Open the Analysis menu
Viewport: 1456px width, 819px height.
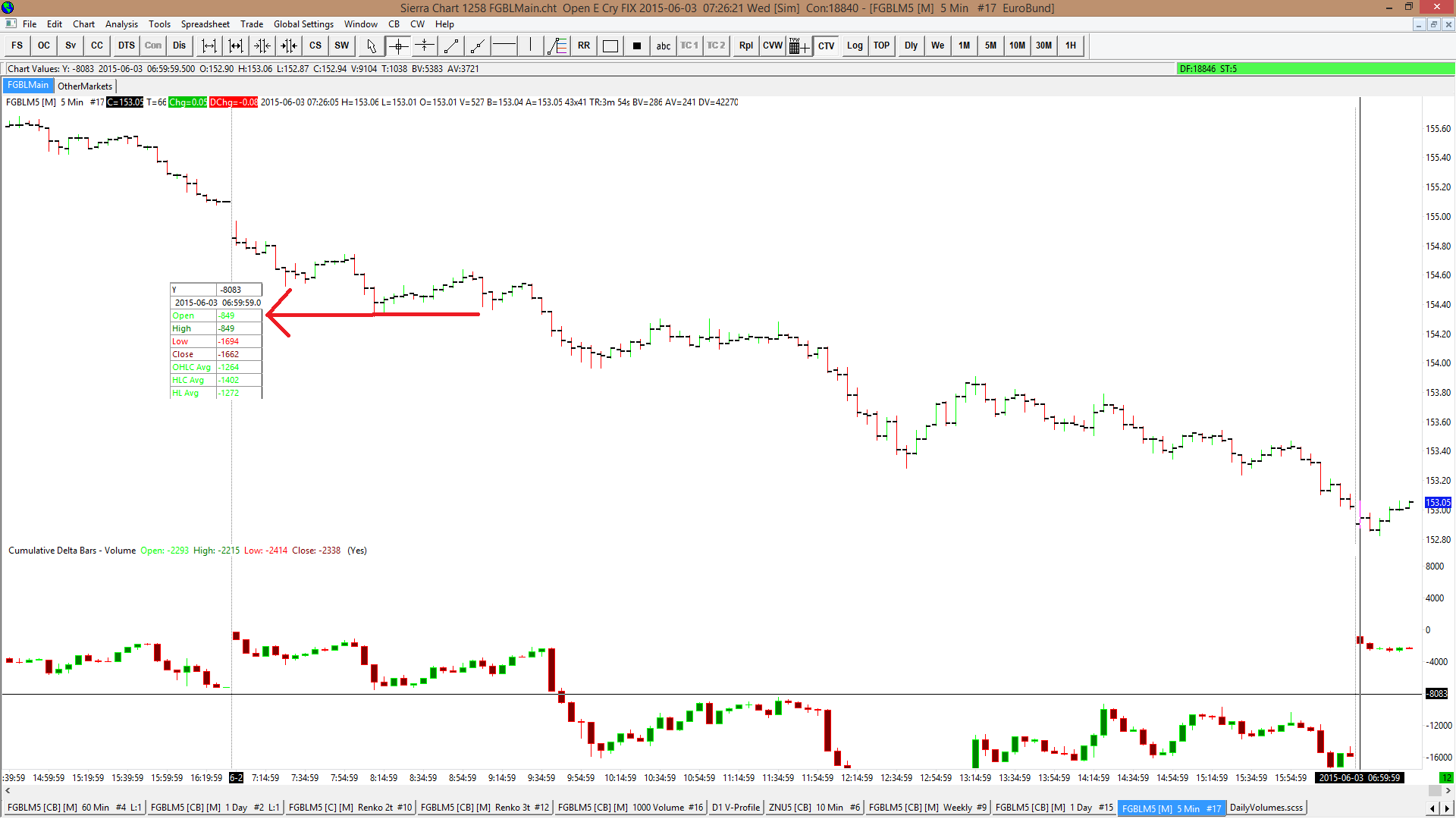tap(121, 24)
